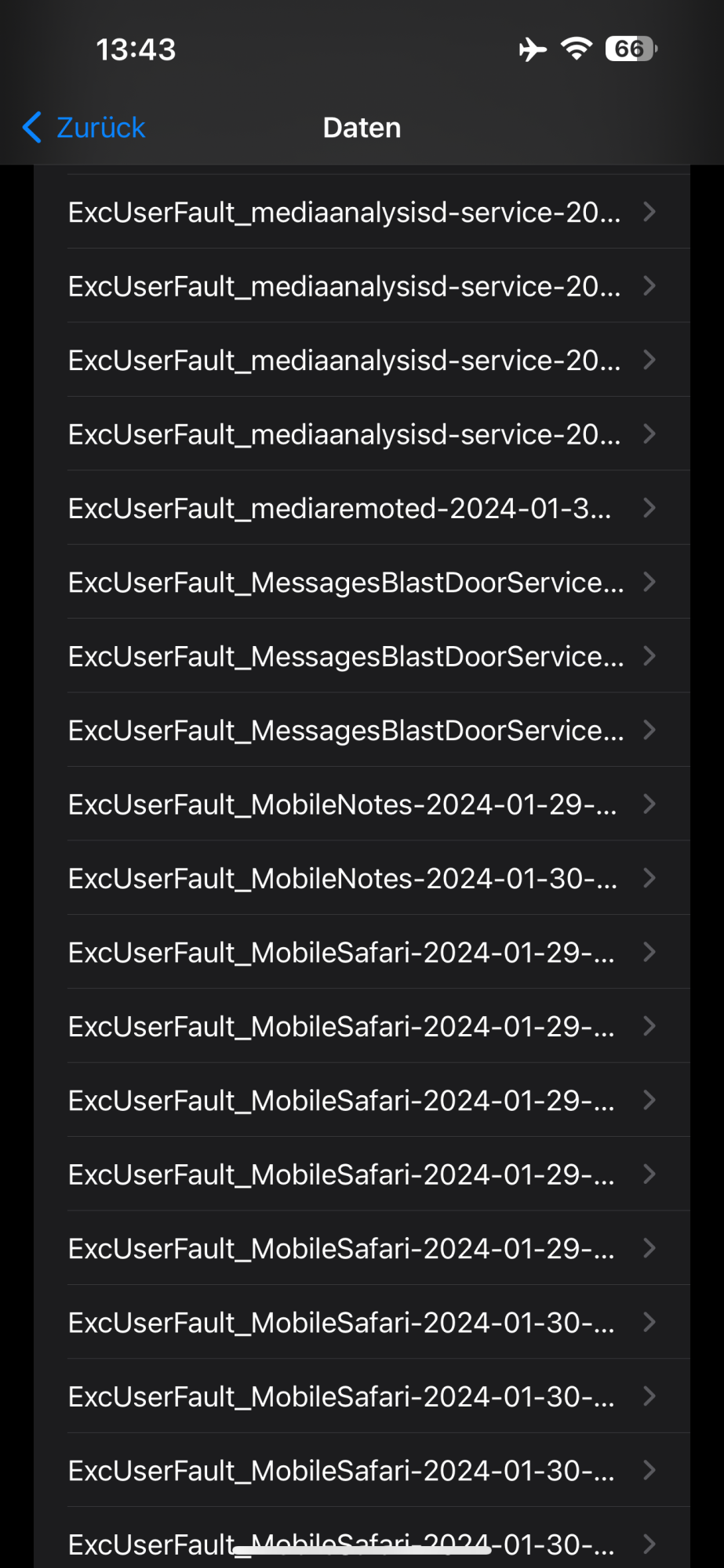
Task: Tap the chevron beside the mediaremoted entry
Action: [649, 508]
